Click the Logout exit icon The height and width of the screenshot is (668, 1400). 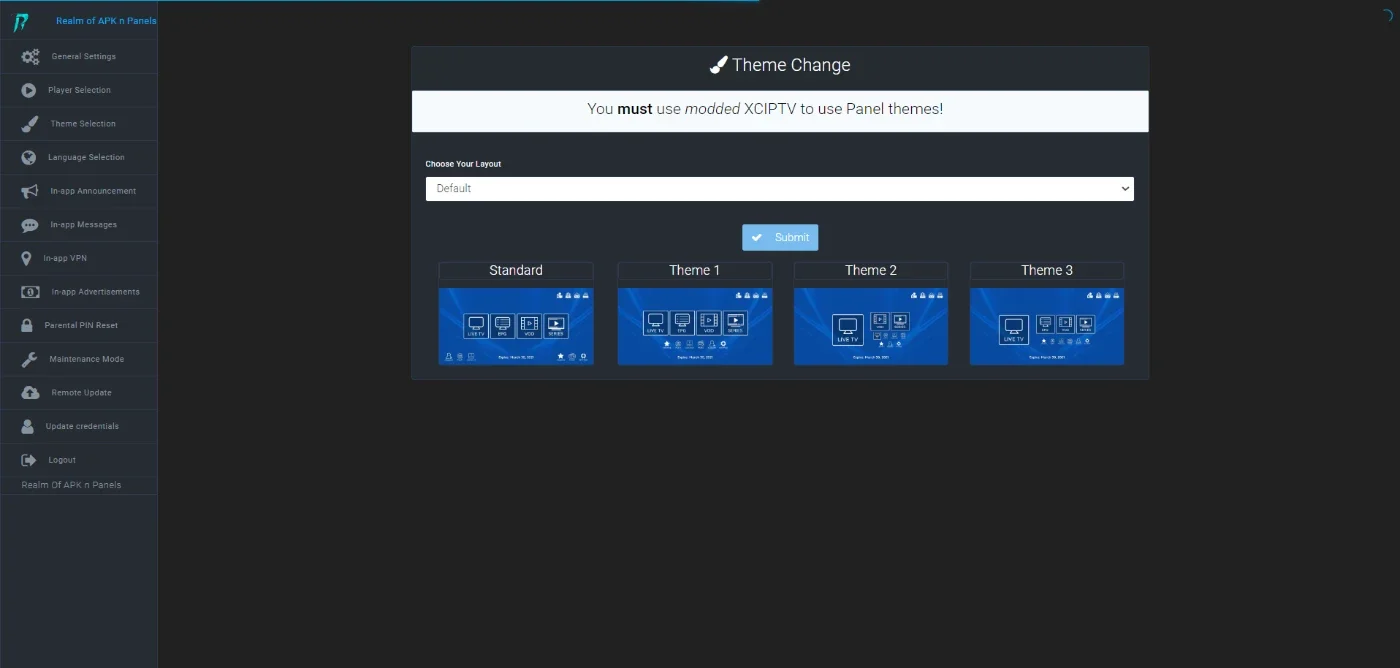29,460
